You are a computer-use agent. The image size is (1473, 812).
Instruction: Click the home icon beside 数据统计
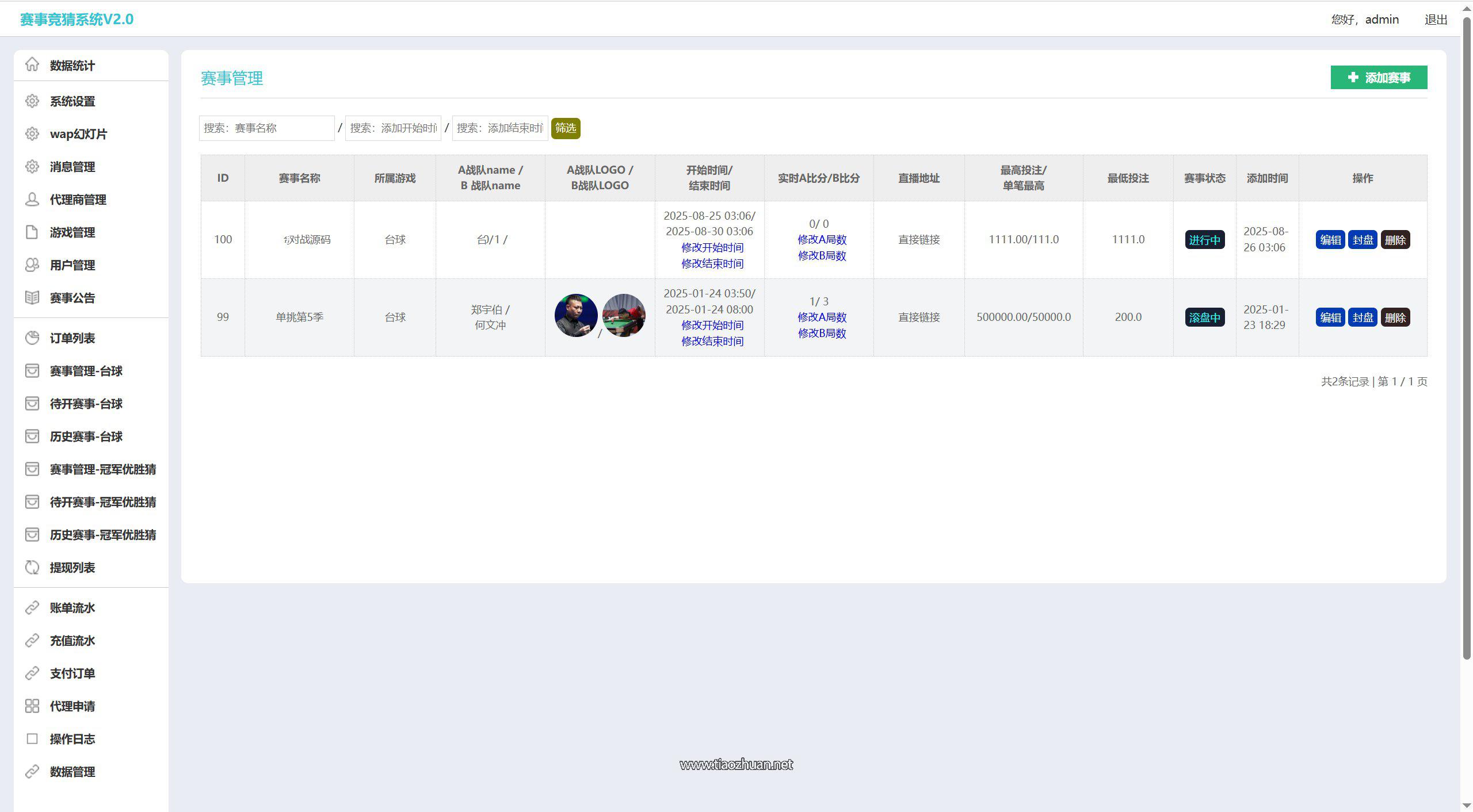coord(32,64)
